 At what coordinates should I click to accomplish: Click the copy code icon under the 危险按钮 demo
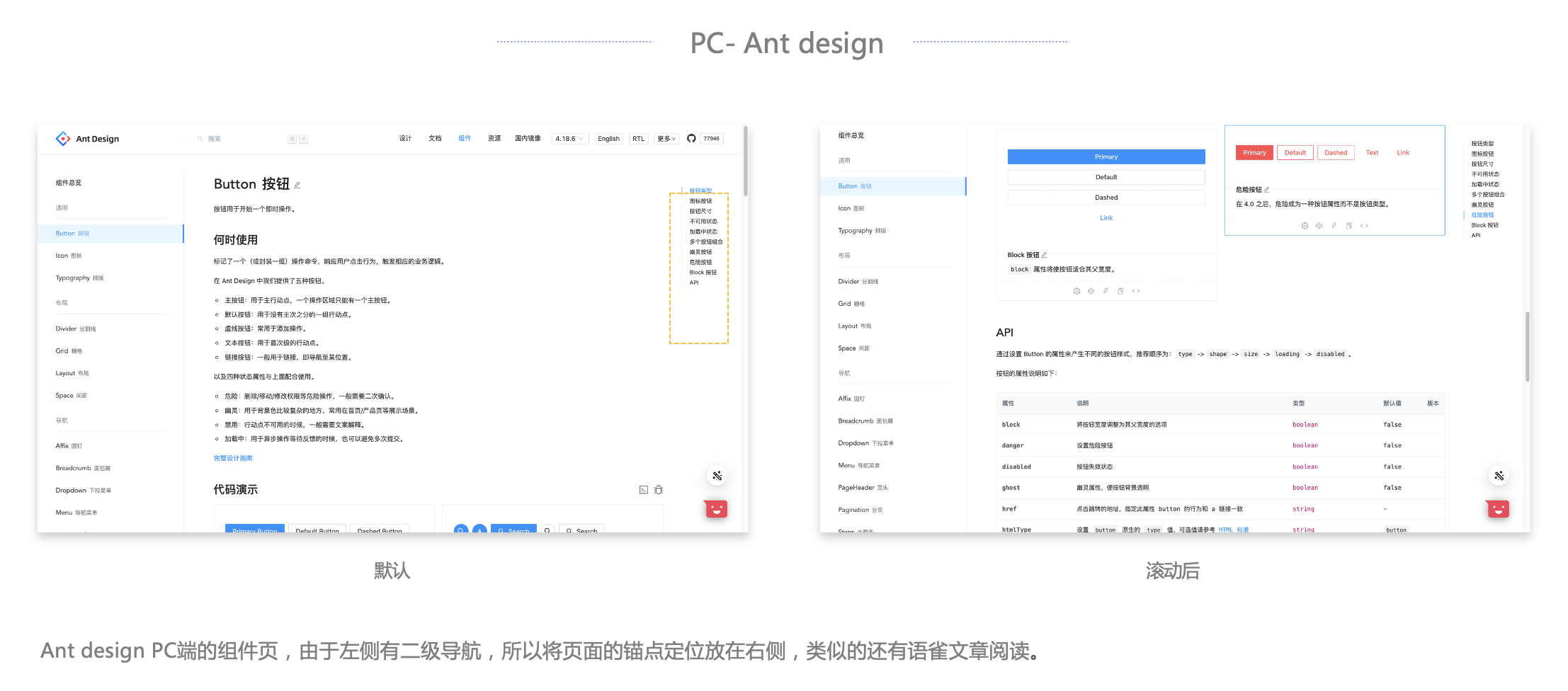point(1348,226)
